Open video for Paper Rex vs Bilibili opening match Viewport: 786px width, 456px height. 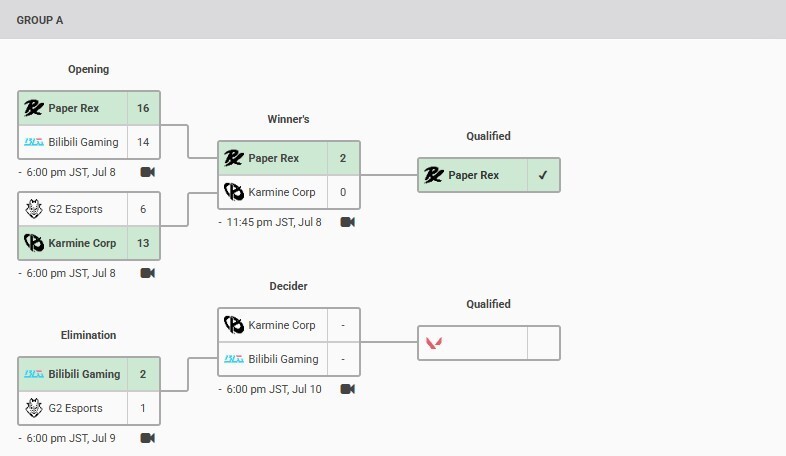tap(147, 172)
